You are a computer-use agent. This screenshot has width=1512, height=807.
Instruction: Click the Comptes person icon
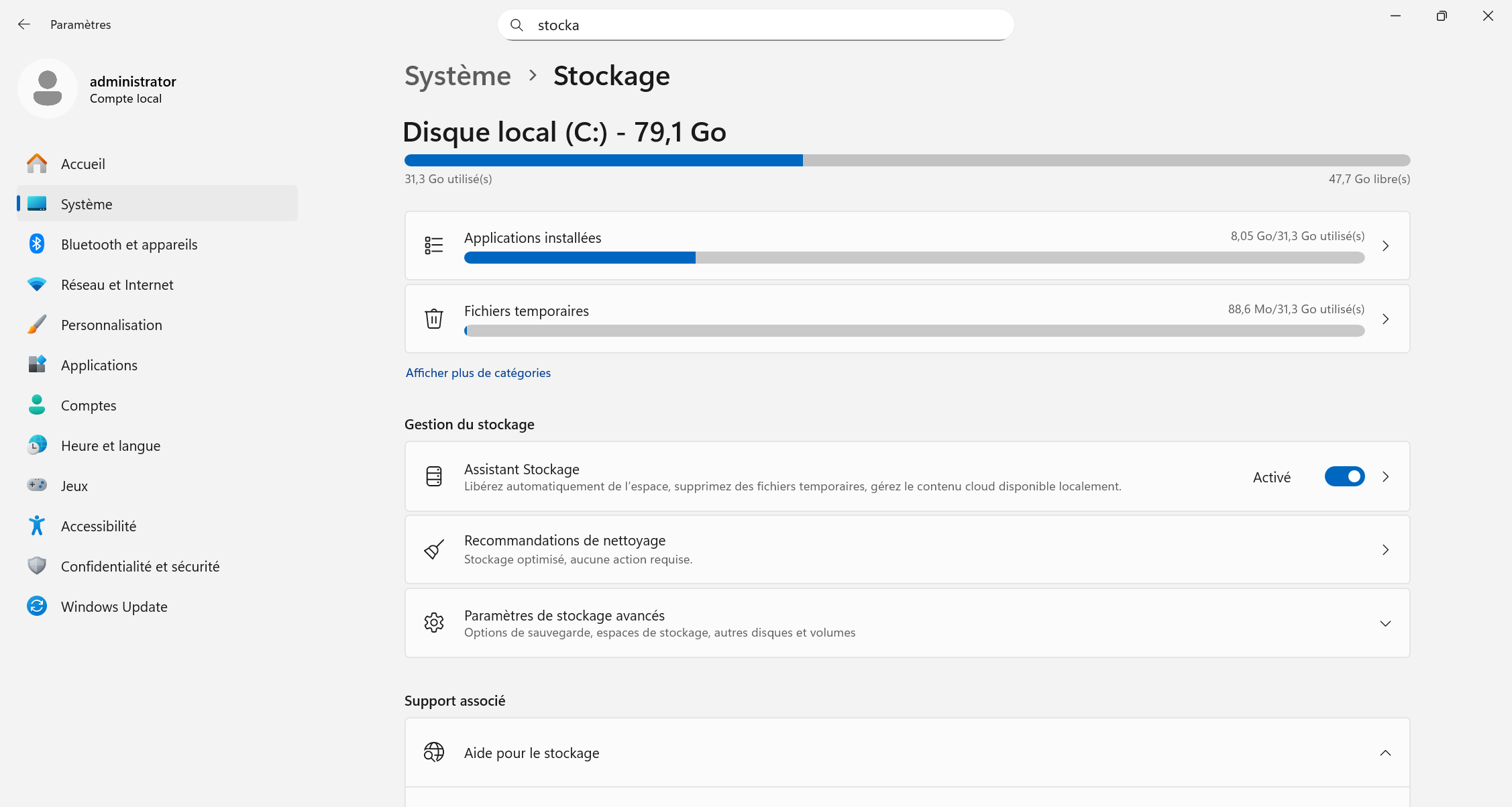point(37,405)
